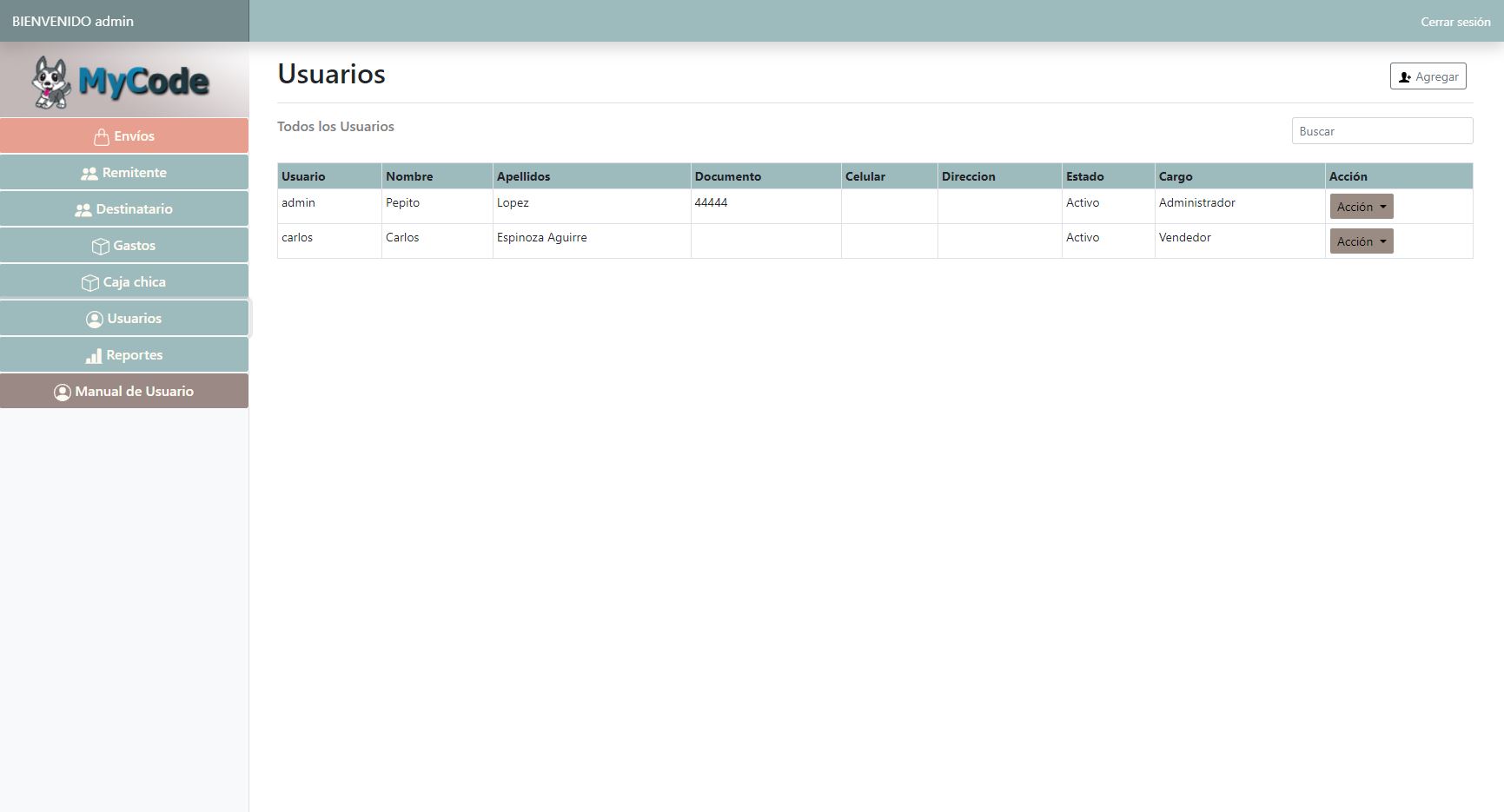Screen dimensions: 1504x812
Task: Click the MyCode husky logo
Action: [x=122, y=82]
